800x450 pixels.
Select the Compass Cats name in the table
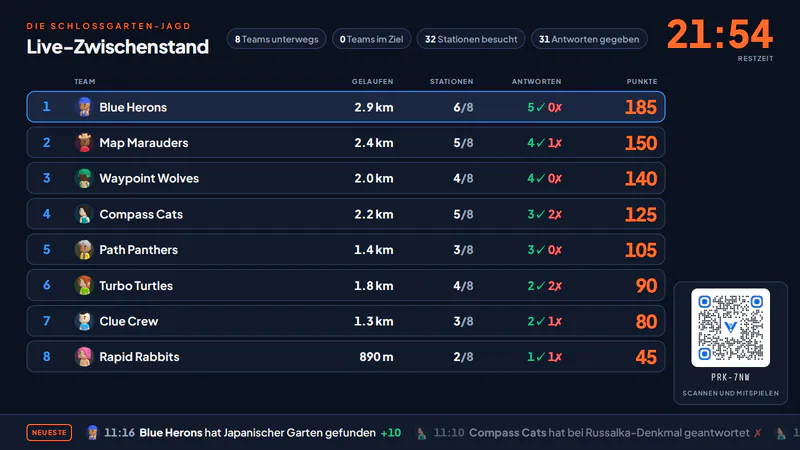(141, 214)
